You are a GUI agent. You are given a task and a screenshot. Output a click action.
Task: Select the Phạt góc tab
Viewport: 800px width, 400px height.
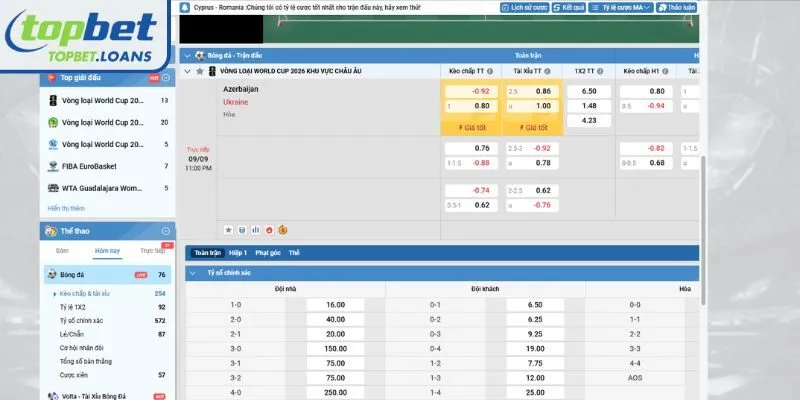click(x=269, y=253)
